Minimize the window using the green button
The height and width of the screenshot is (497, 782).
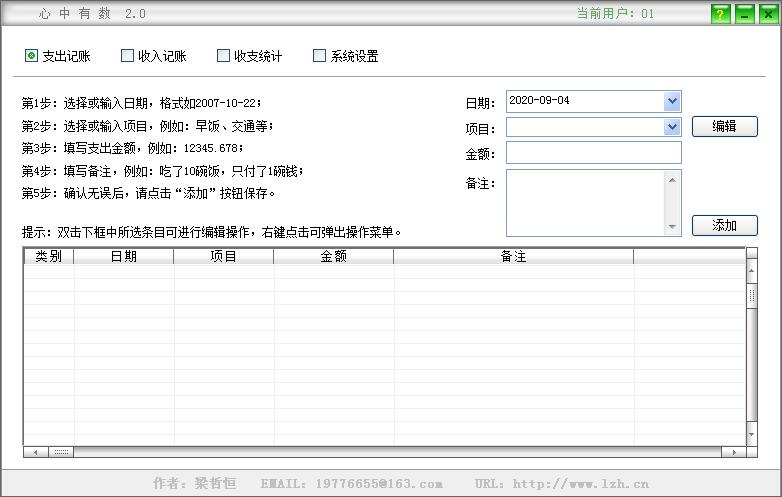tap(744, 14)
